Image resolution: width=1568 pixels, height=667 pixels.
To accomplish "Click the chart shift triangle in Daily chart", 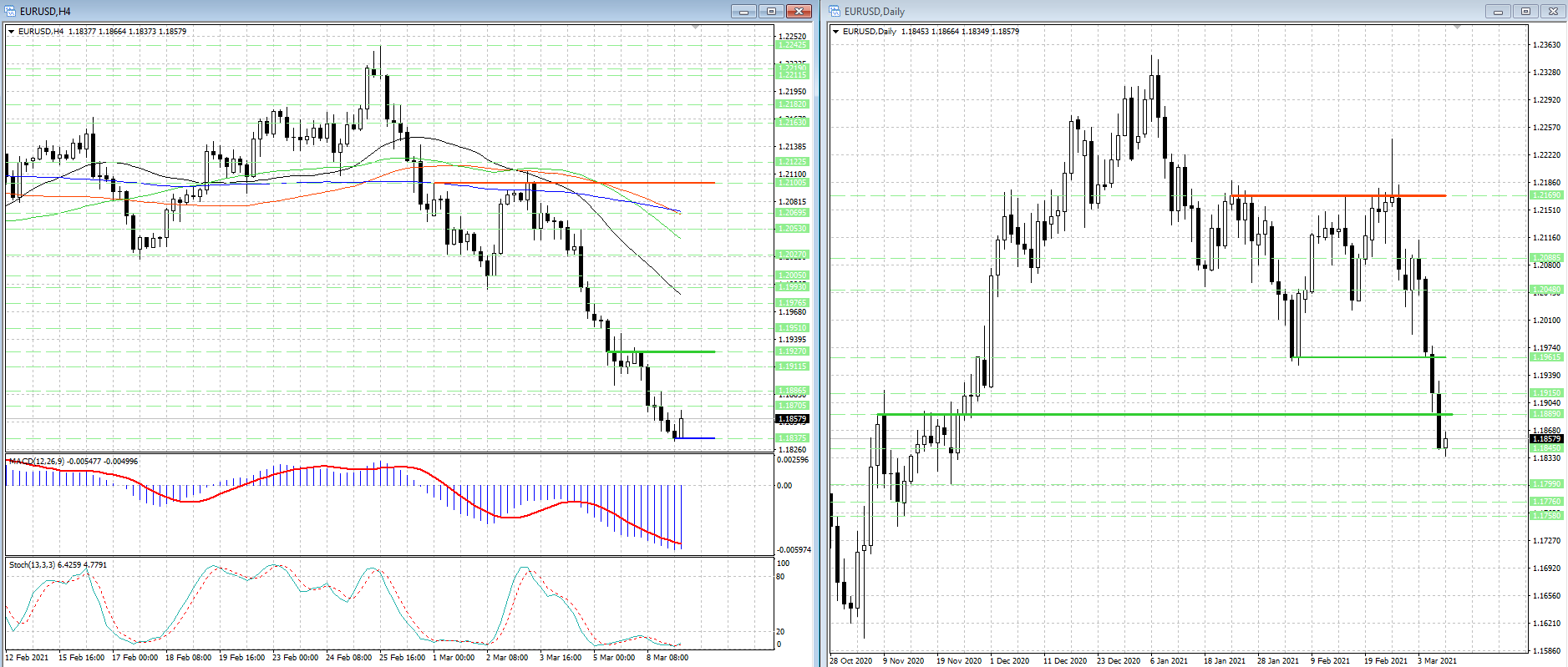I will coord(1458,28).
